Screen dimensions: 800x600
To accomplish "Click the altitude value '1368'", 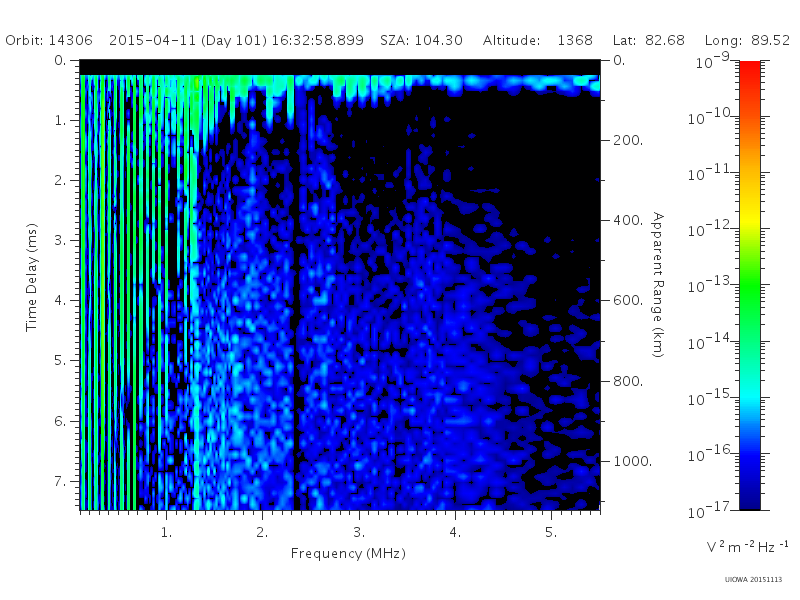I will 575,40.
